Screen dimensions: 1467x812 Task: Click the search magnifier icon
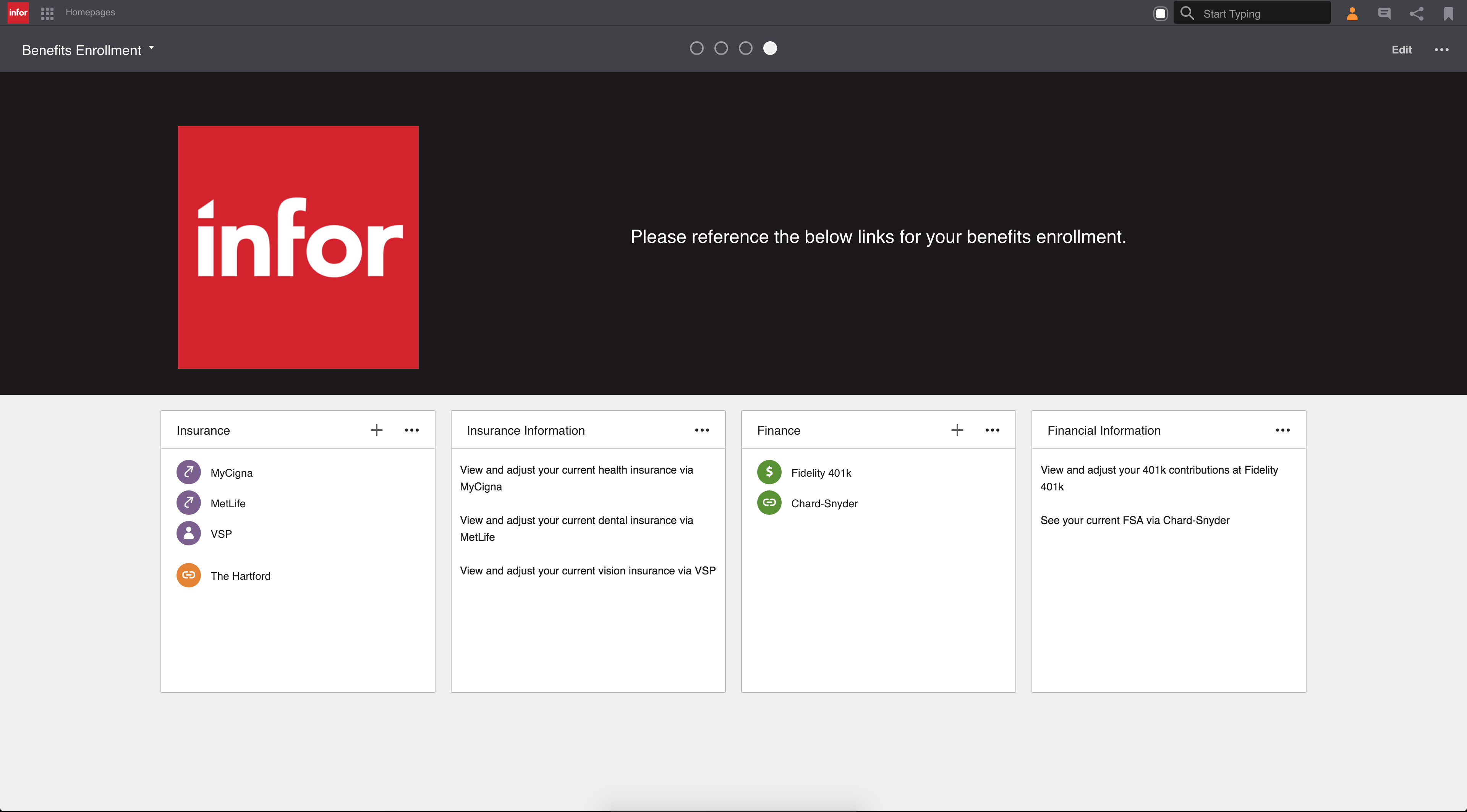1187,13
